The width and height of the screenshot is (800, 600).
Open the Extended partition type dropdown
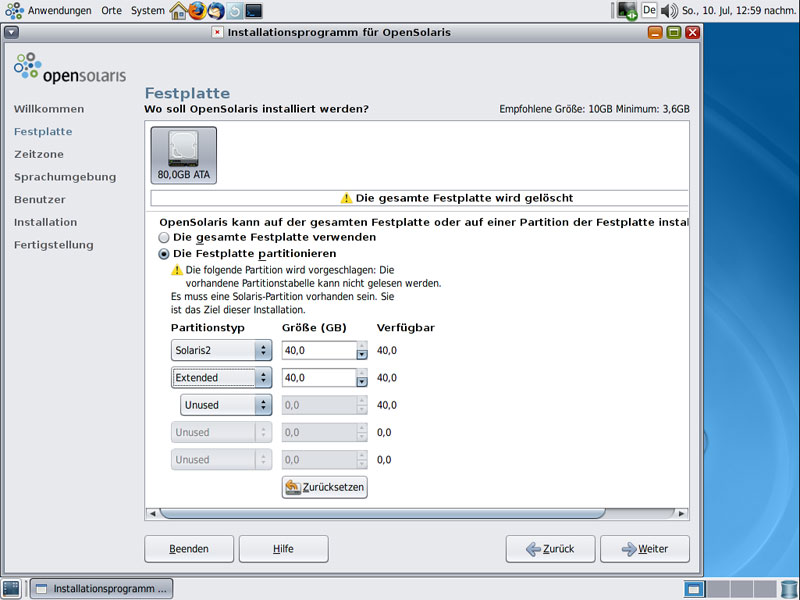click(221, 378)
